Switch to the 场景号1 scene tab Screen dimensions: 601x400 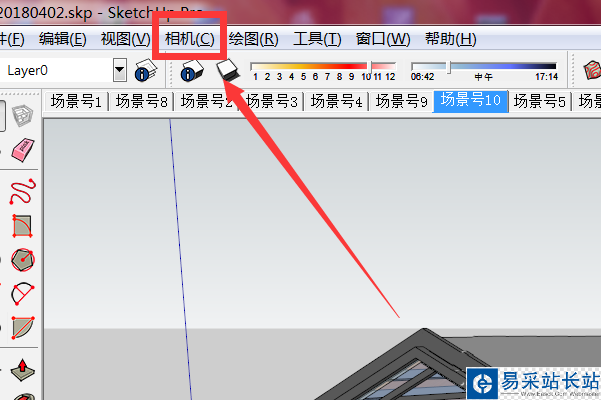[x=76, y=102]
